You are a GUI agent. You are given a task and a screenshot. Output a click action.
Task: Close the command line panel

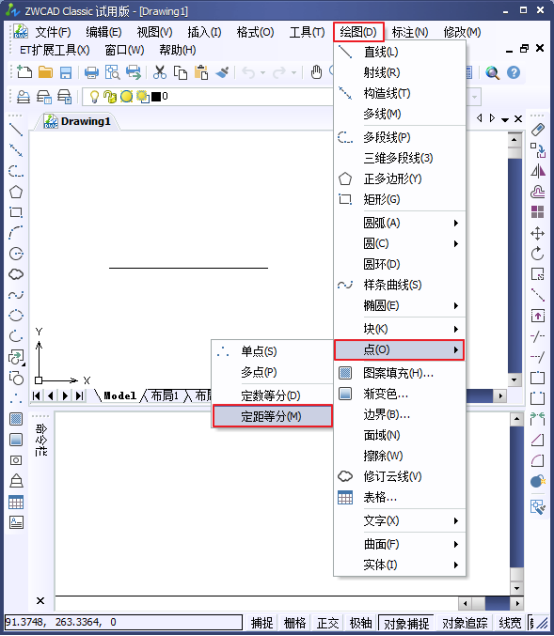pyautogui.click(x=40, y=601)
